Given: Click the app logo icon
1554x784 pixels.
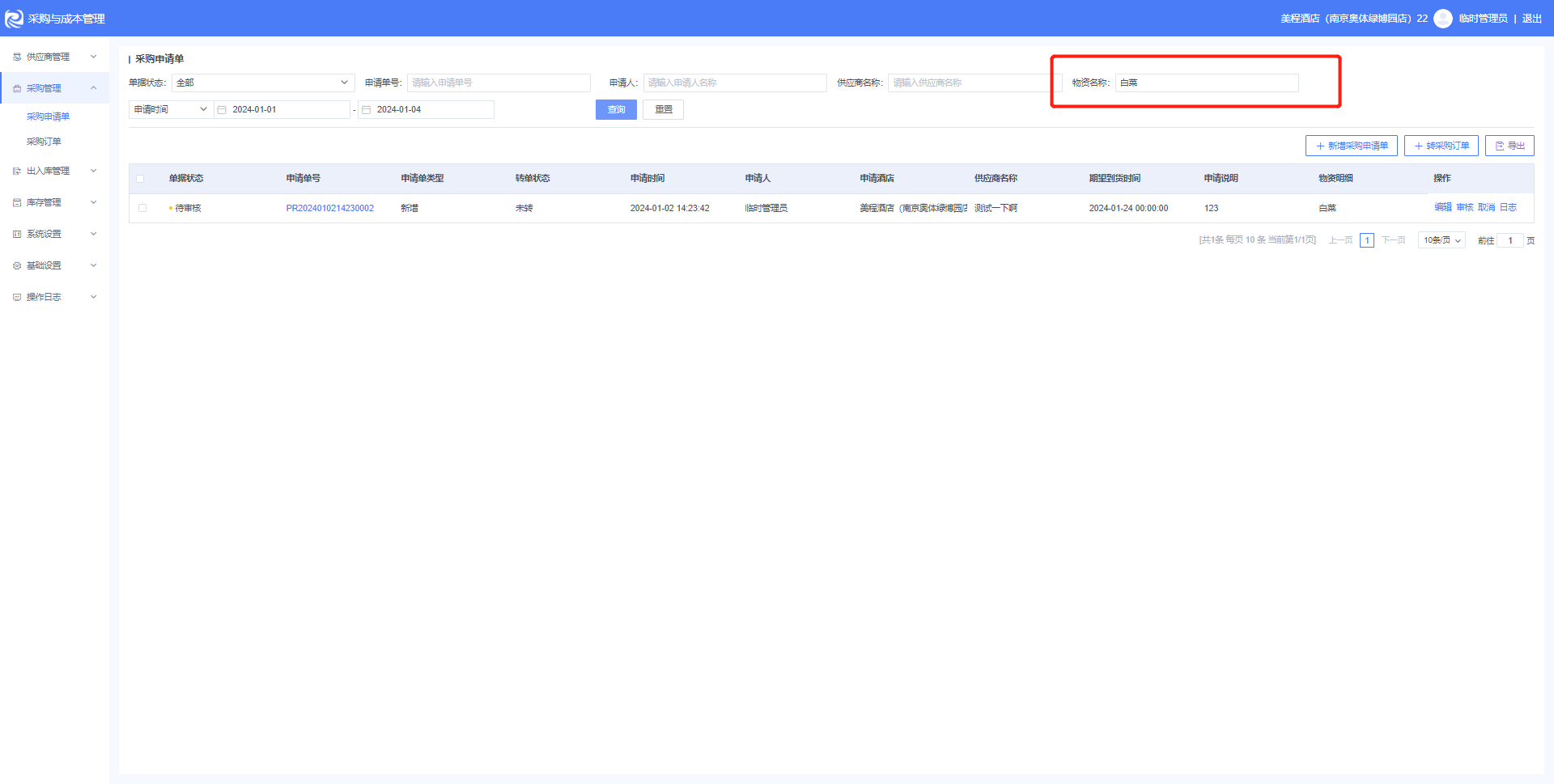Looking at the screenshot, I should pos(14,19).
